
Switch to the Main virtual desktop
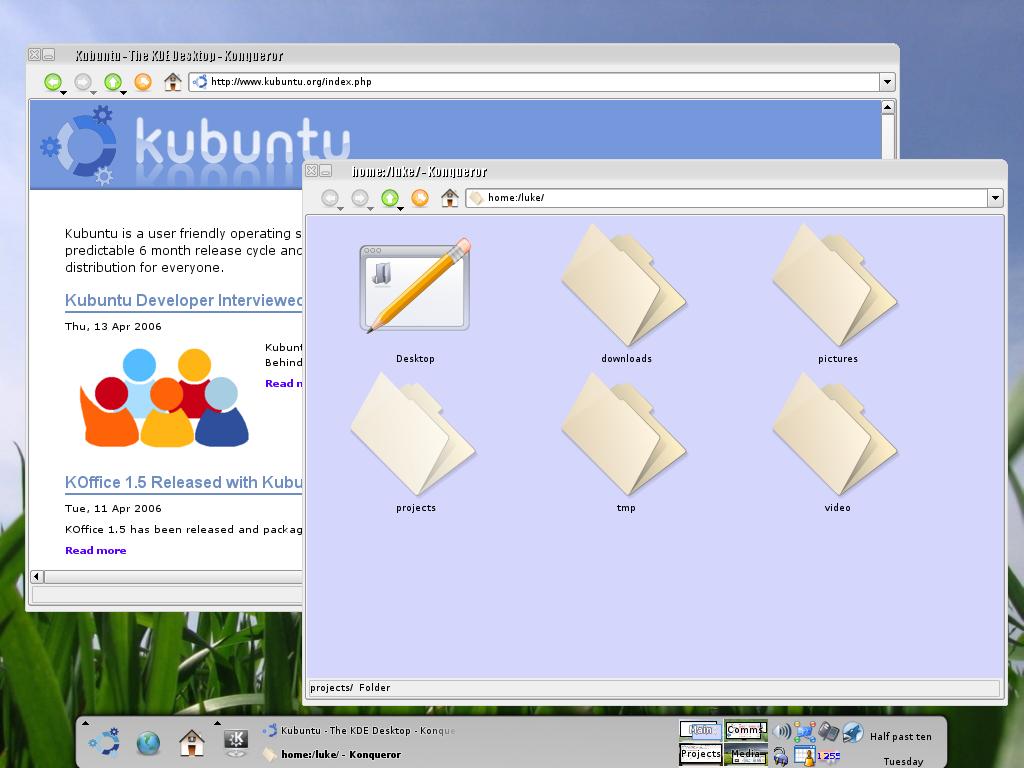click(700, 730)
